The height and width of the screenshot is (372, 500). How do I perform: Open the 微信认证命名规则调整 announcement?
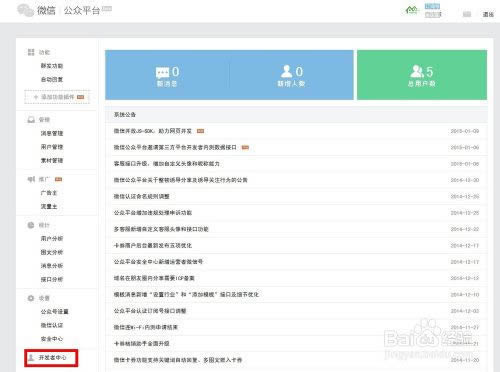coord(141,196)
